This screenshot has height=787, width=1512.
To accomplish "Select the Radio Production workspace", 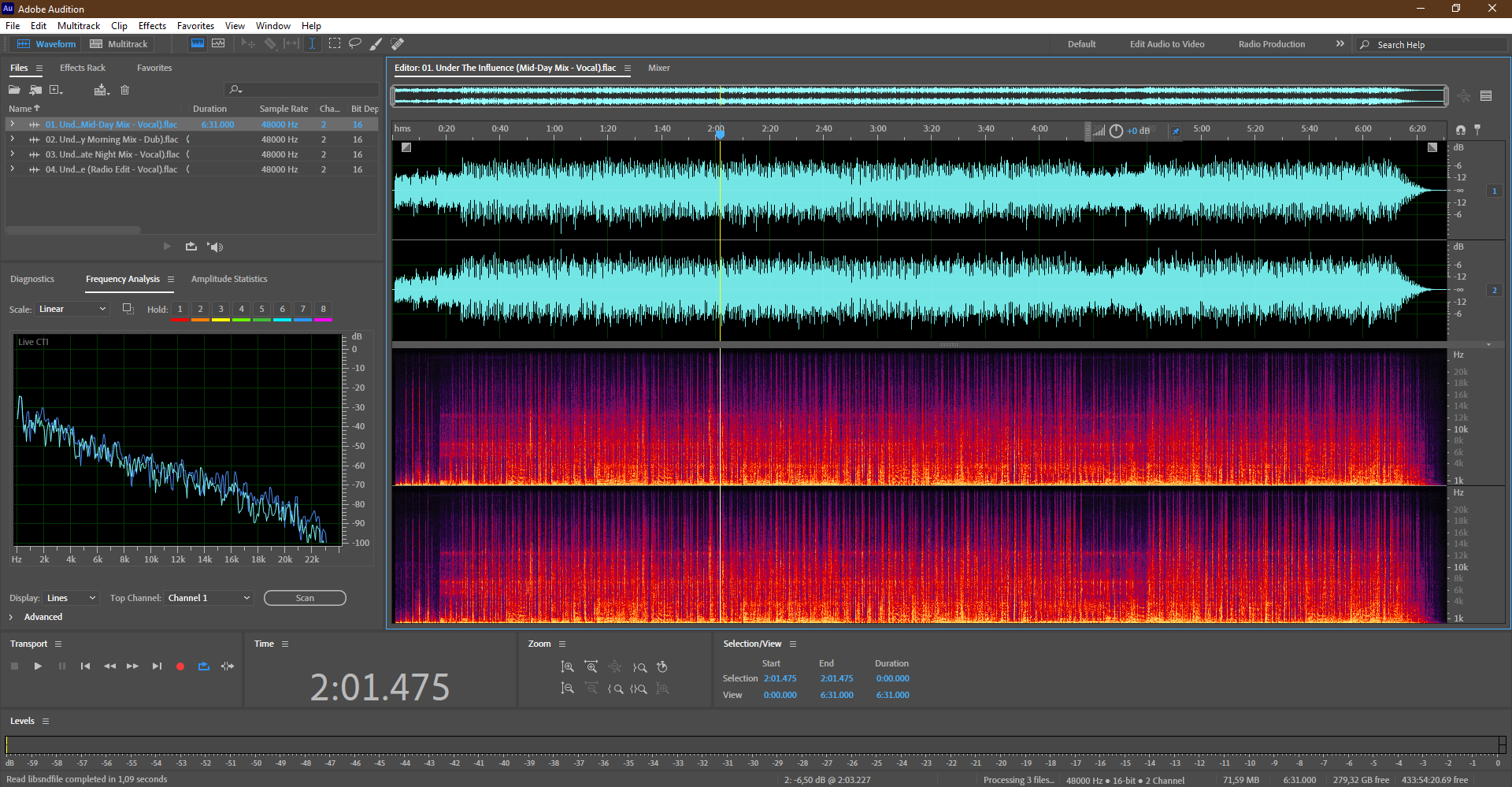I will pos(1271,44).
